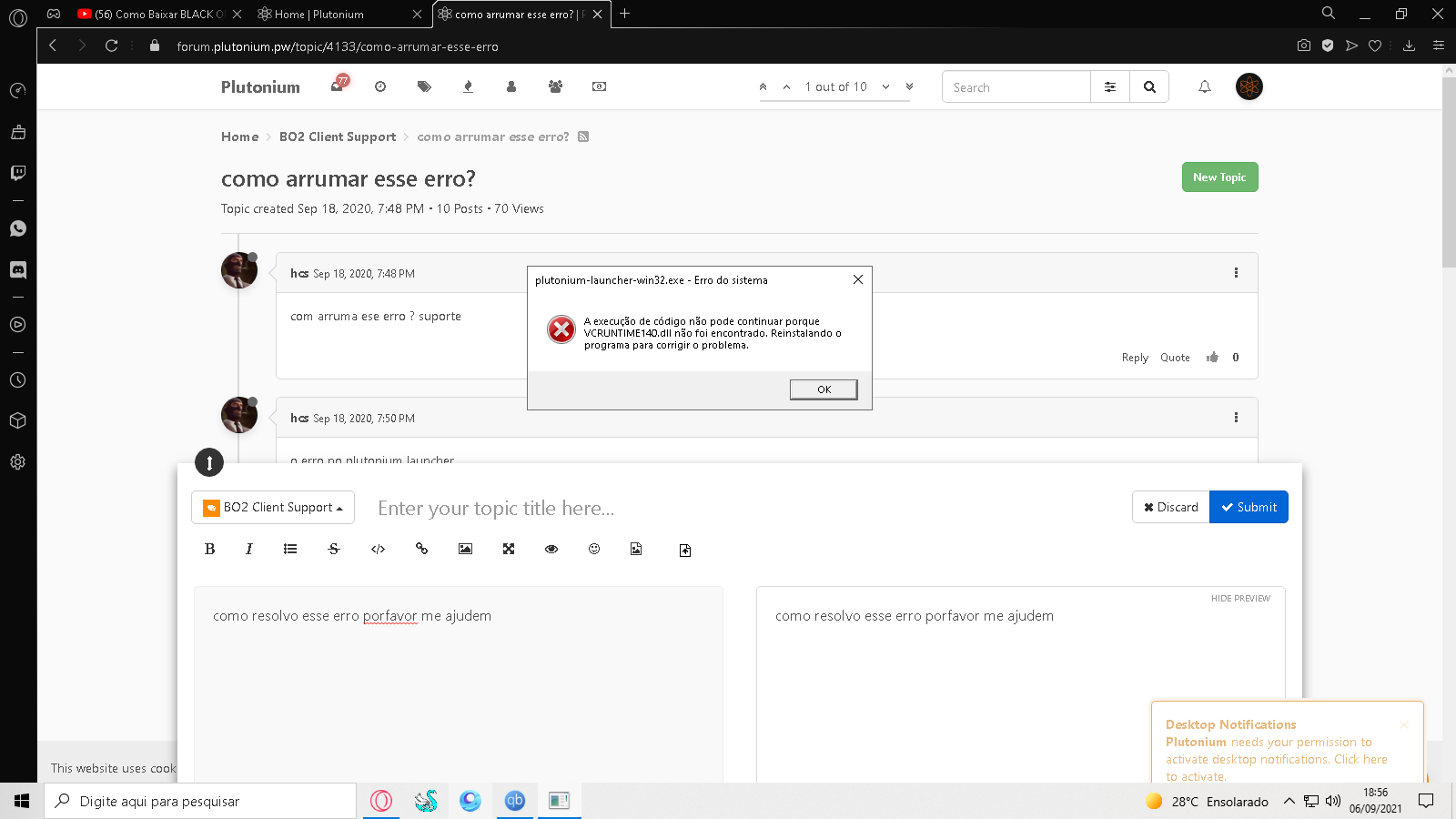This screenshot has height=819, width=1456.
Task: Open user profile avatar menu
Action: [x=1249, y=86]
